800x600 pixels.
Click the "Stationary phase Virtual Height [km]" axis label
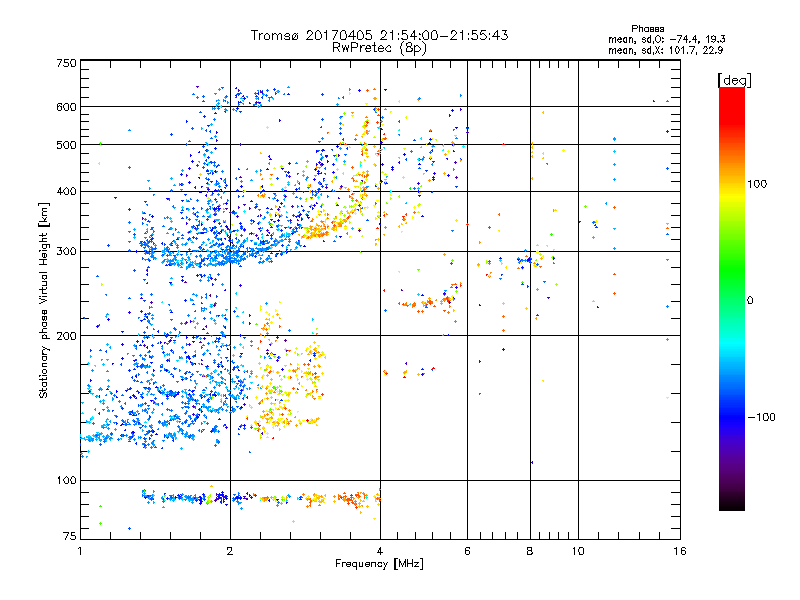point(44,301)
